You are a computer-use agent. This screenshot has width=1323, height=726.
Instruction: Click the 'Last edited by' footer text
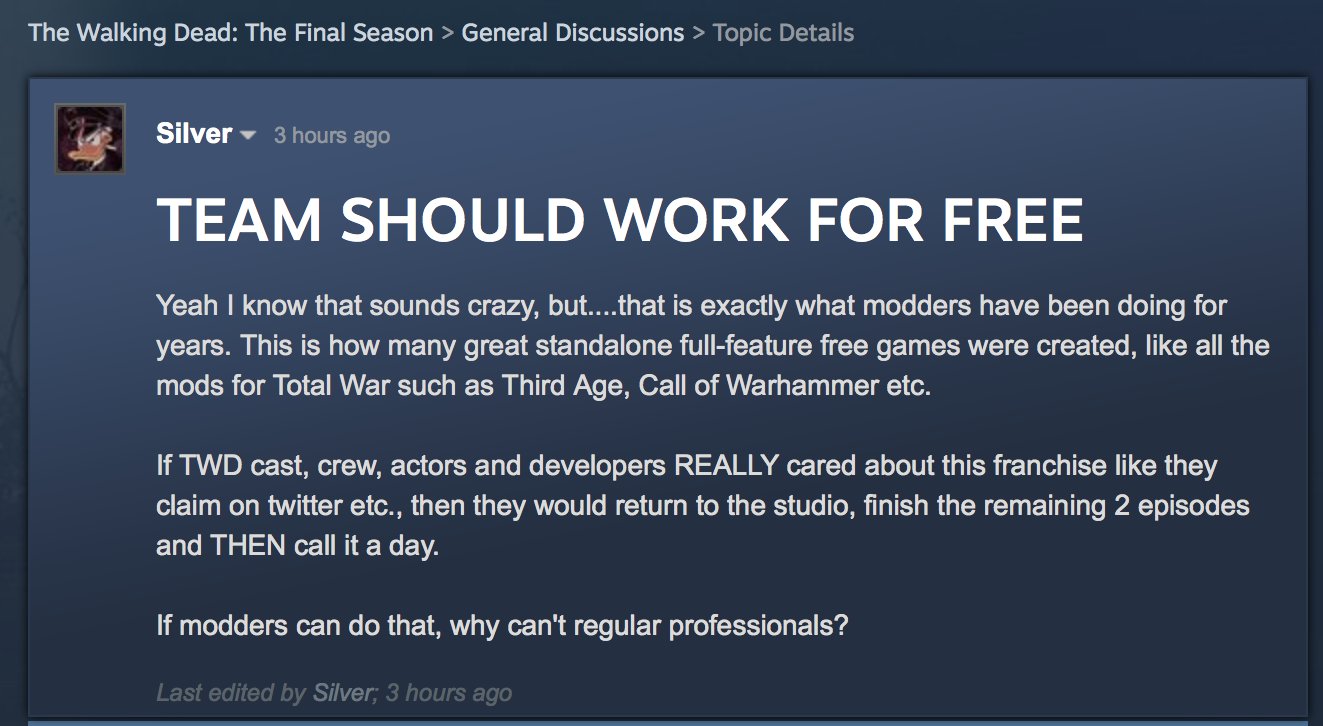[232, 692]
